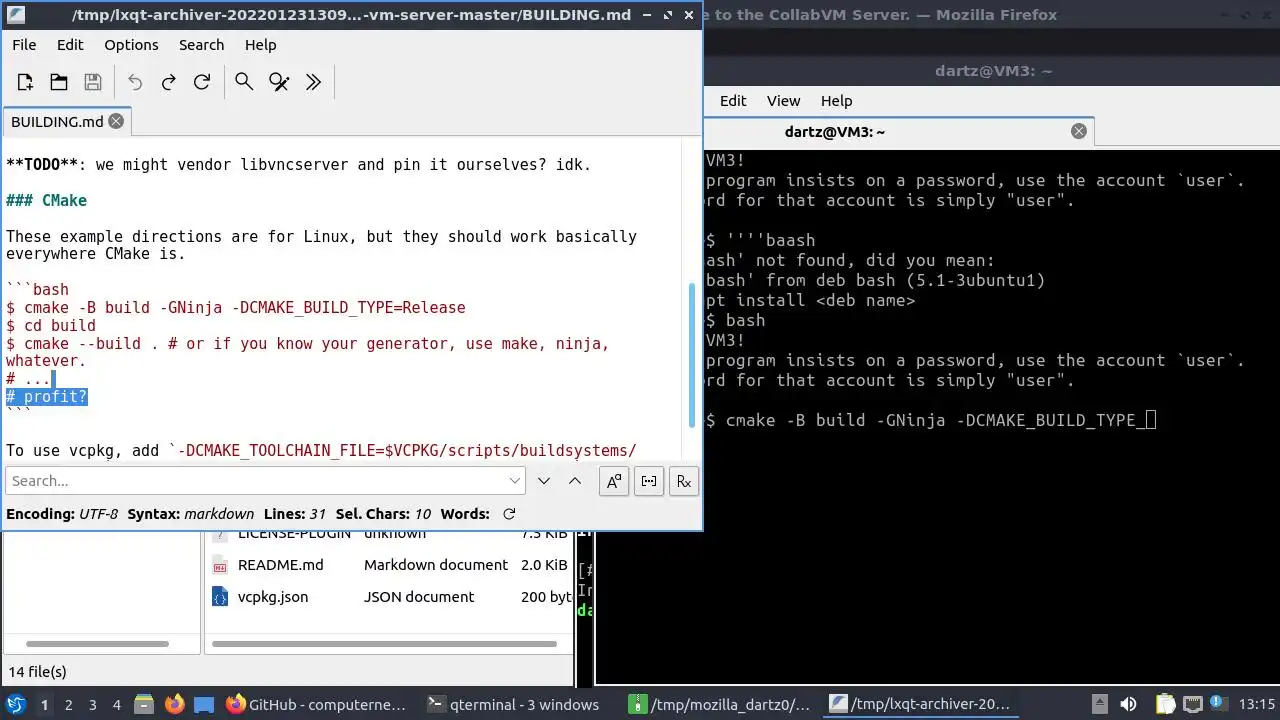Click the '2.0 KiB' size cell for README.md

tap(544, 565)
